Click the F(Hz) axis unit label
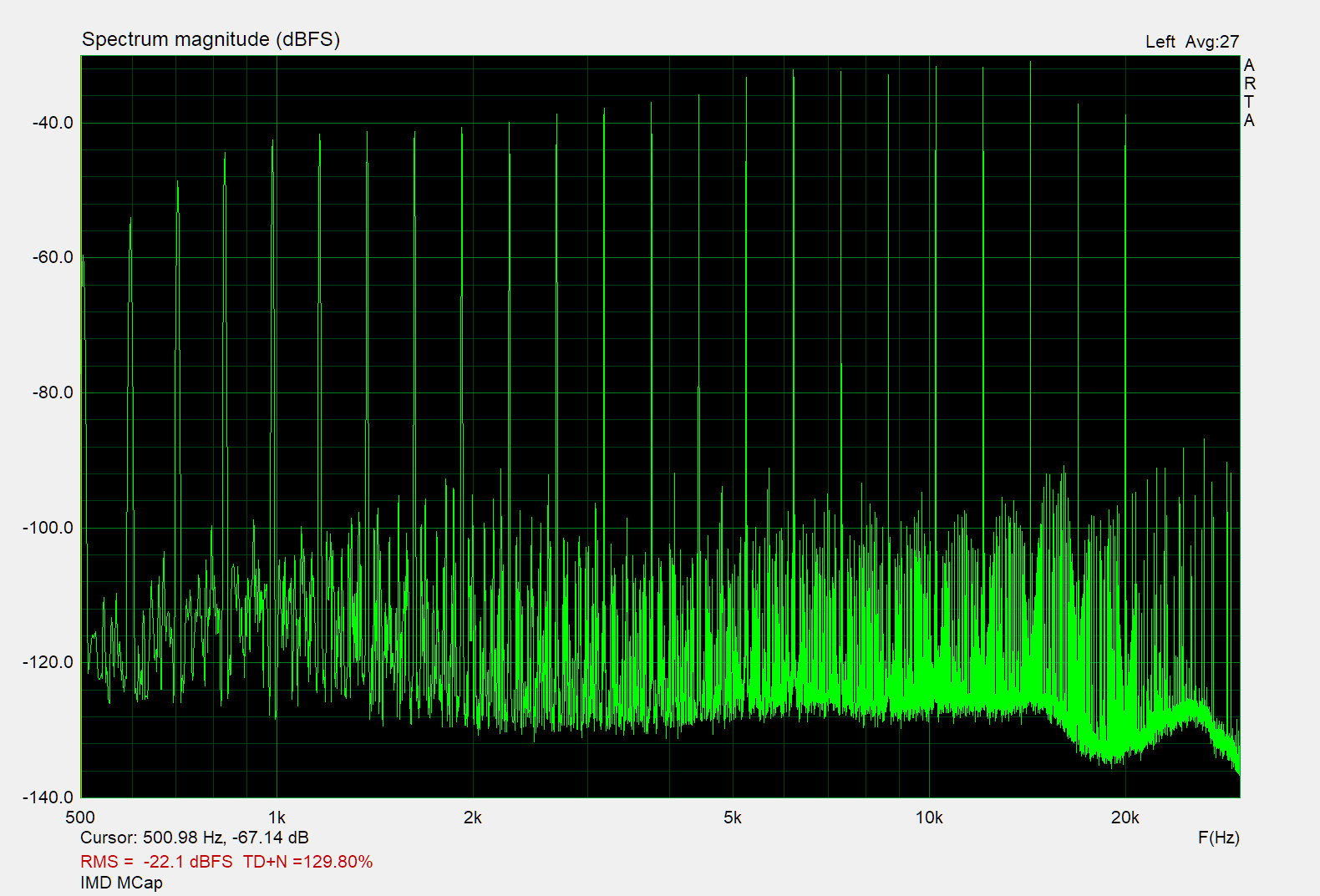 point(1218,838)
